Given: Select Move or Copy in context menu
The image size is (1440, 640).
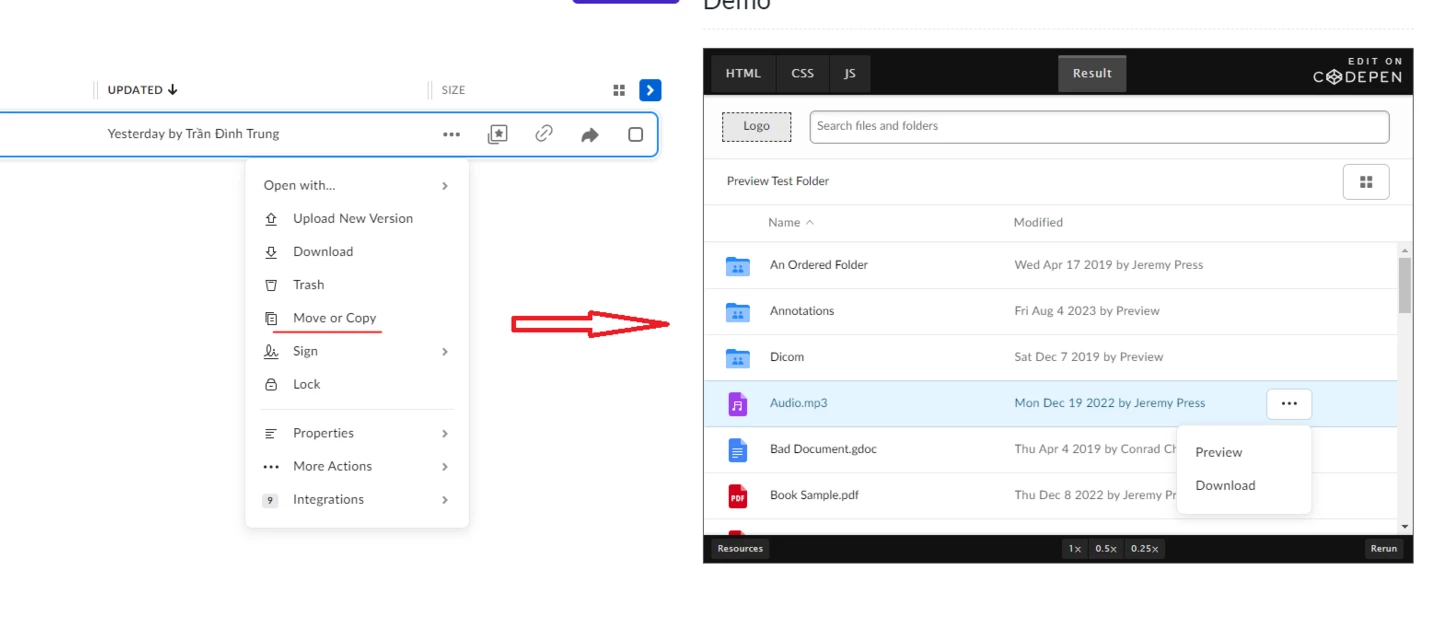Looking at the screenshot, I should pyautogui.click(x=334, y=318).
